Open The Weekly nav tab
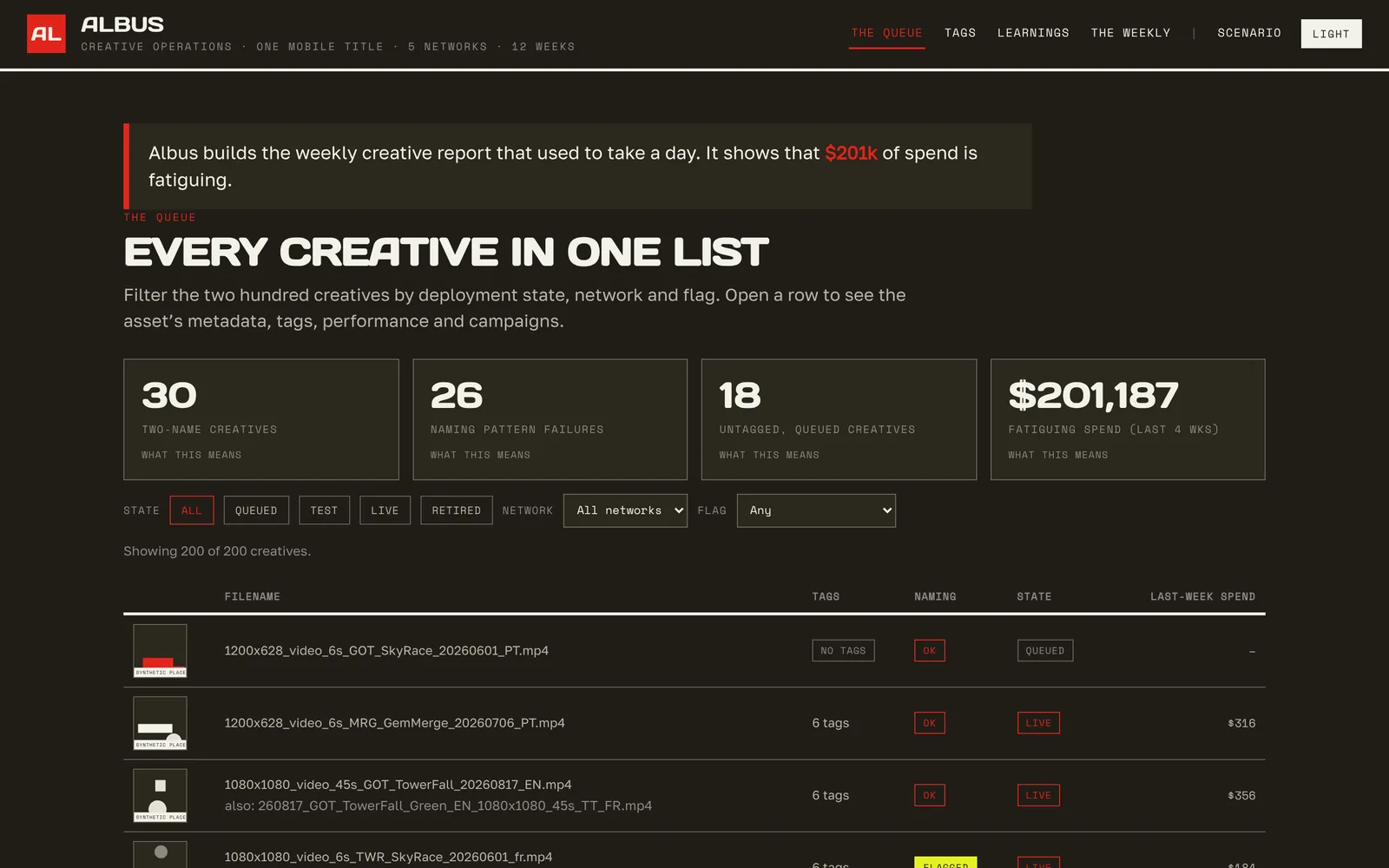The width and height of the screenshot is (1389, 868). tap(1130, 33)
